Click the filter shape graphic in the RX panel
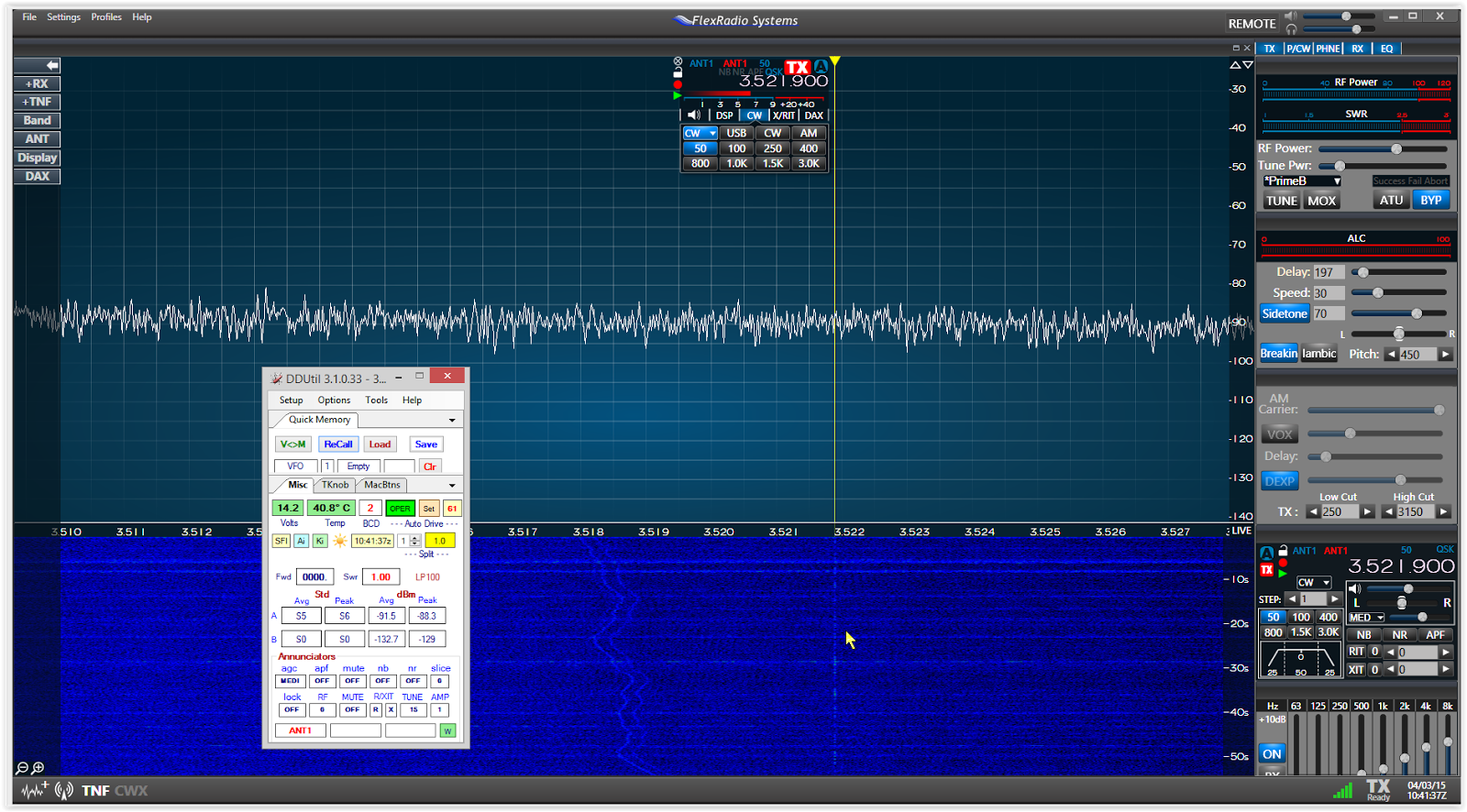The width and height of the screenshot is (1467, 812). click(x=1300, y=661)
